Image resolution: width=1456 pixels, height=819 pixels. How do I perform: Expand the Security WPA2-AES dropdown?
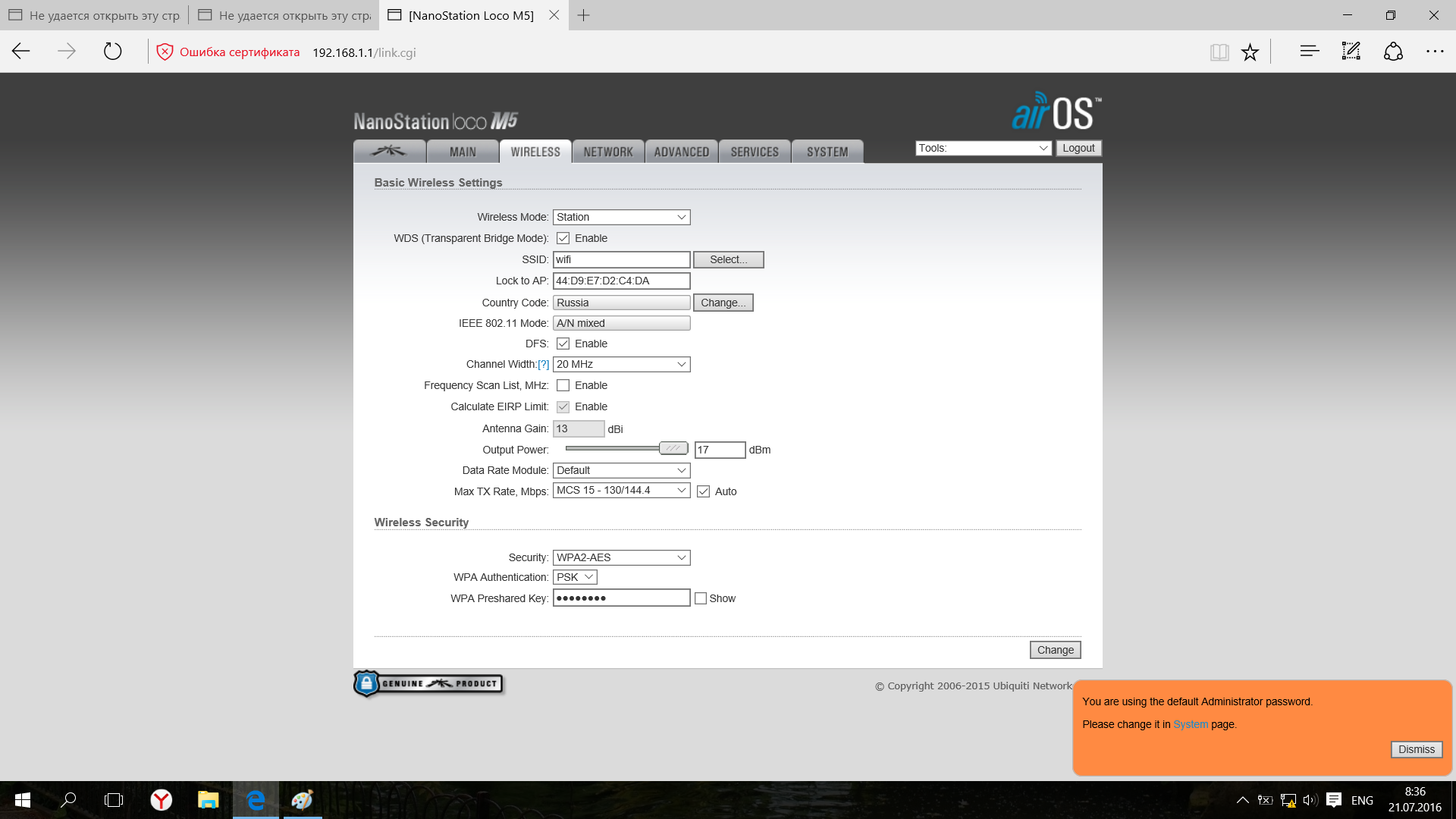pos(621,557)
